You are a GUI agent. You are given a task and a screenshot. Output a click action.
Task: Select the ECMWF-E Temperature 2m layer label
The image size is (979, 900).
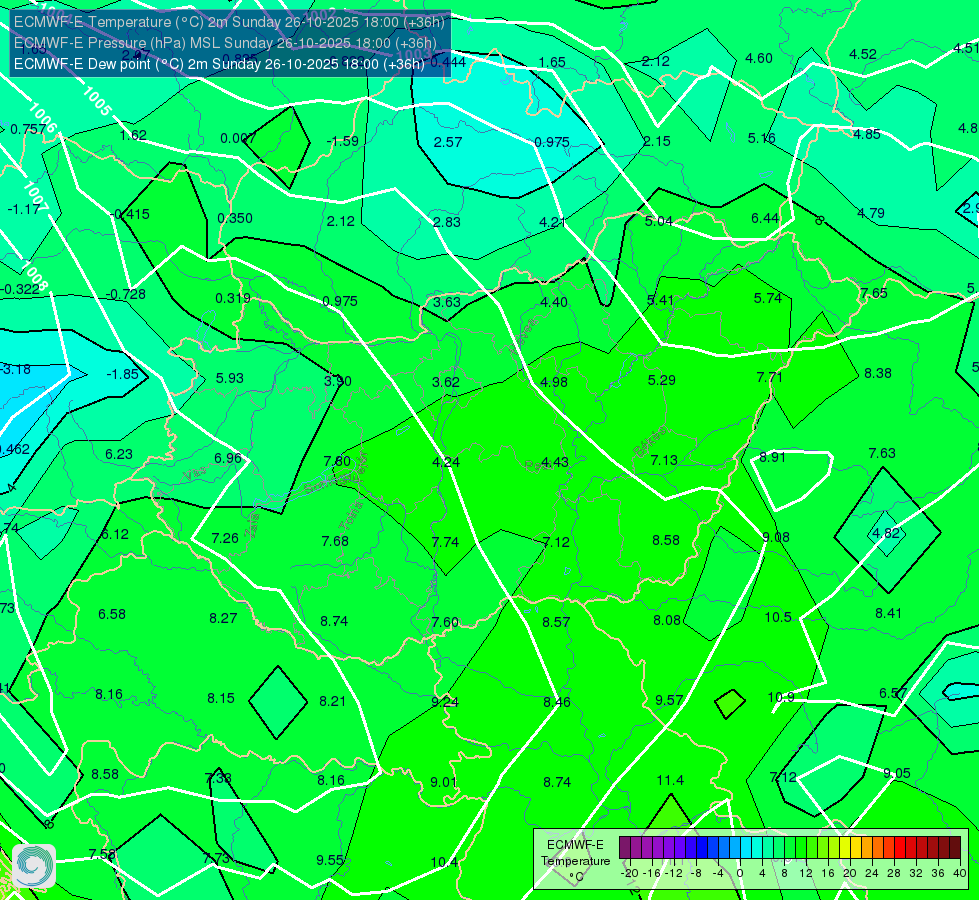click(x=229, y=22)
